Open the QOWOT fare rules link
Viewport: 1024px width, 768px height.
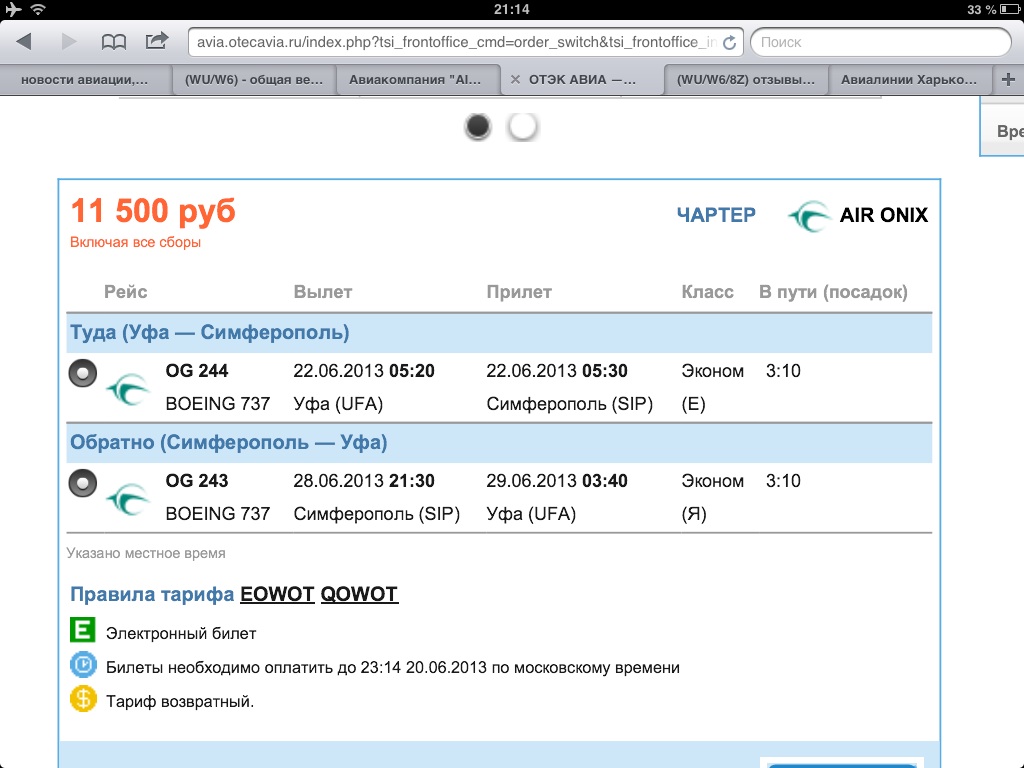[x=359, y=595]
